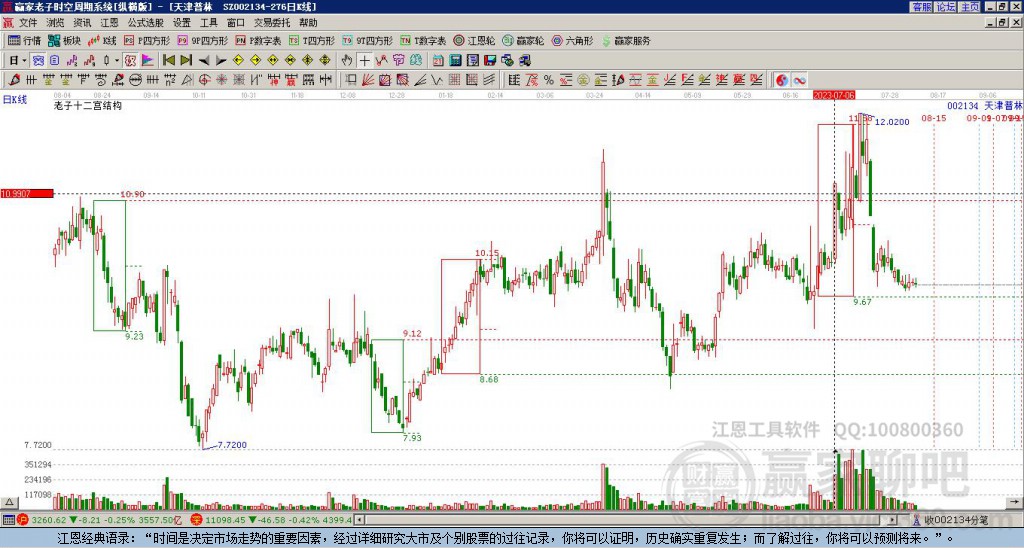Open the P数字表 tool
This screenshot has width=1024, height=548.
coord(259,40)
